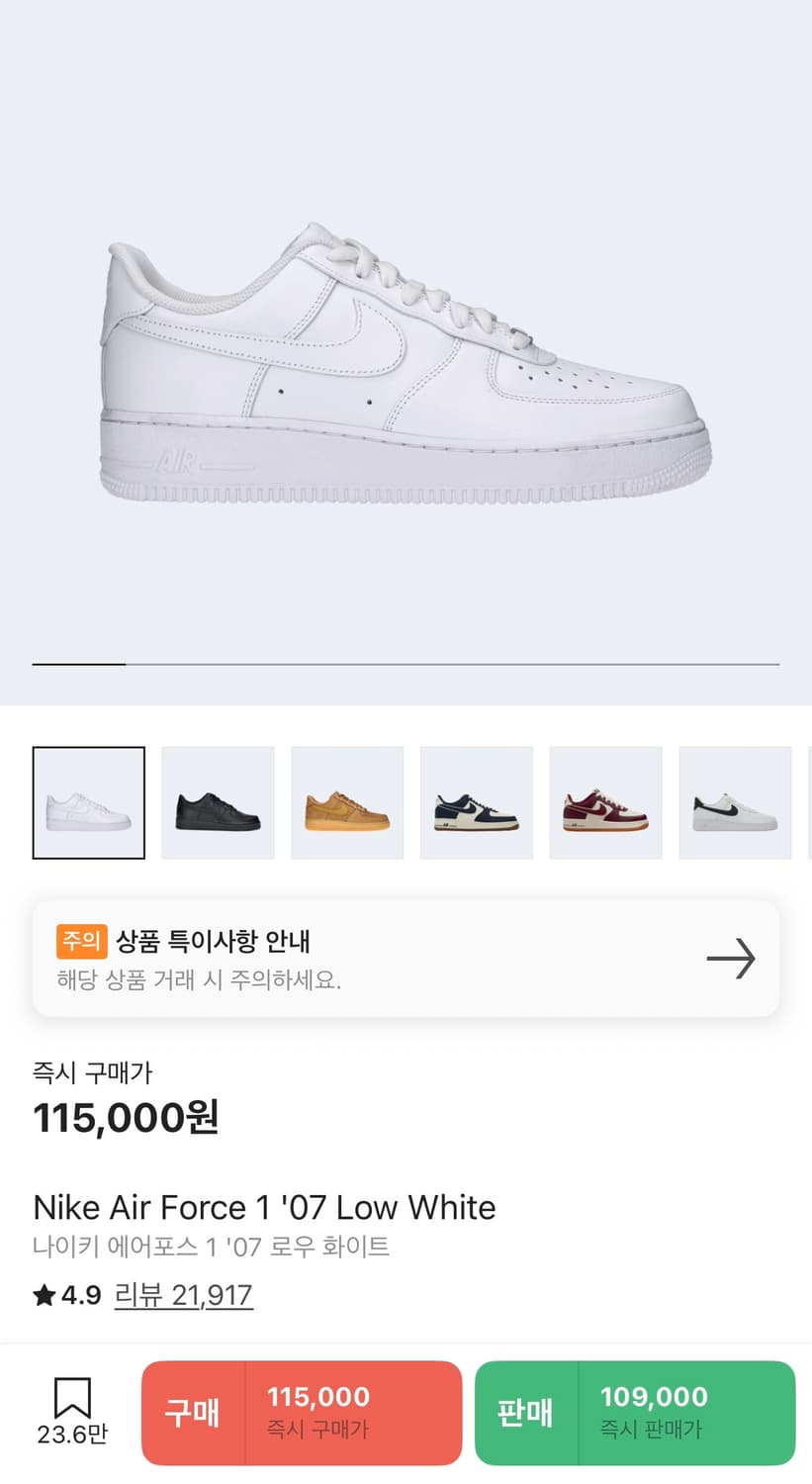
Task: Choose the wheat tan shoe thumbnail
Action: [347, 802]
